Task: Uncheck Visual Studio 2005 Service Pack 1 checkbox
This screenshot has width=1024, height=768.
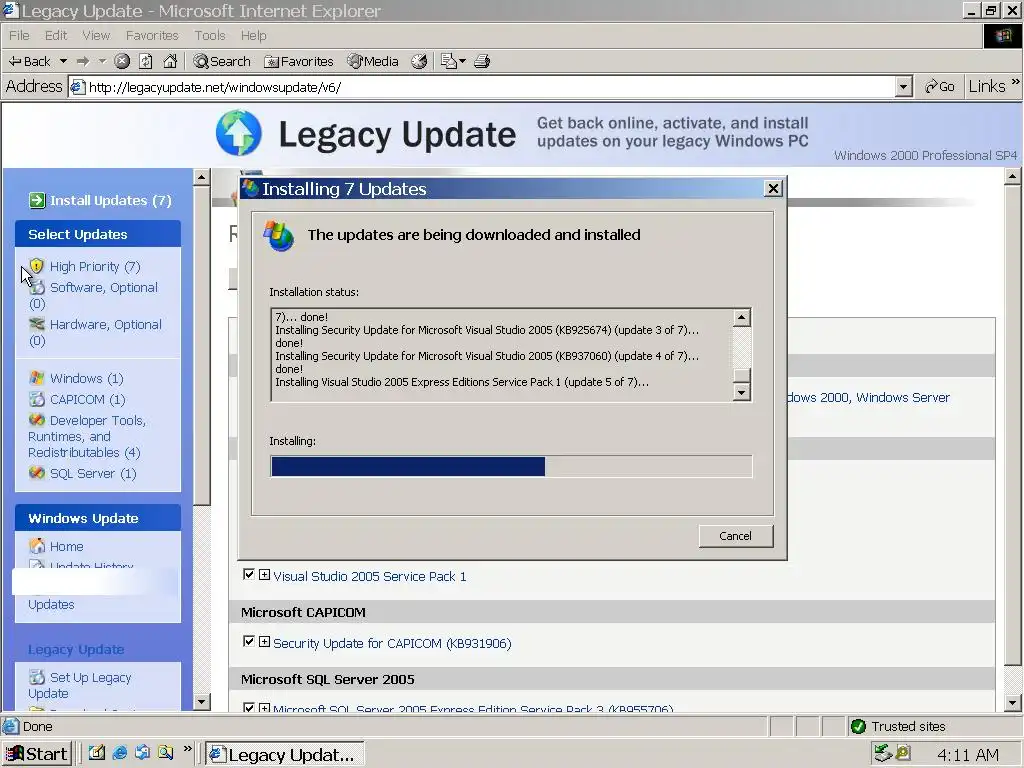Action: click(x=248, y=574)
